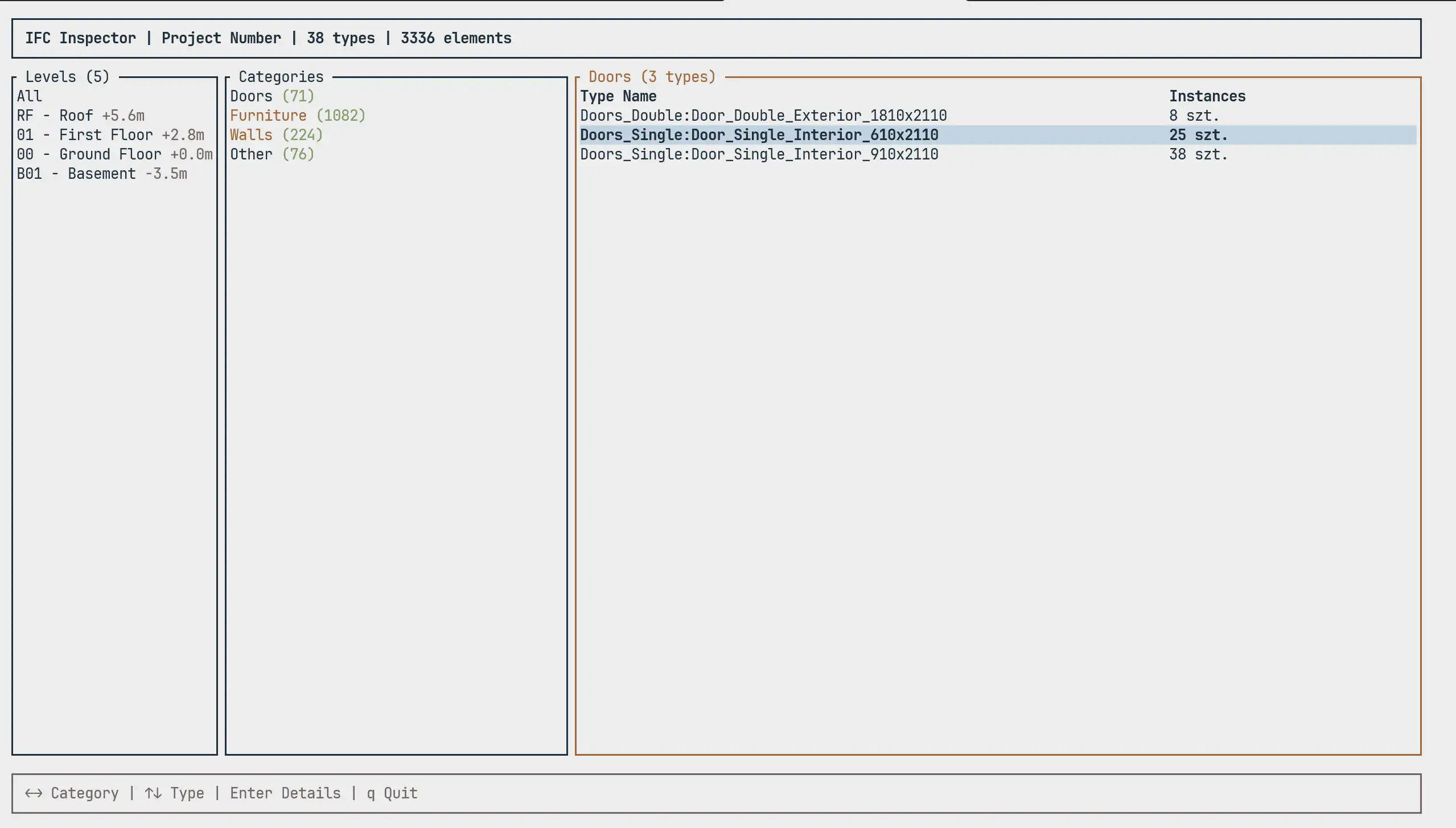
Task: Click Enter Details in footer bar
Action: click(285, 793)
